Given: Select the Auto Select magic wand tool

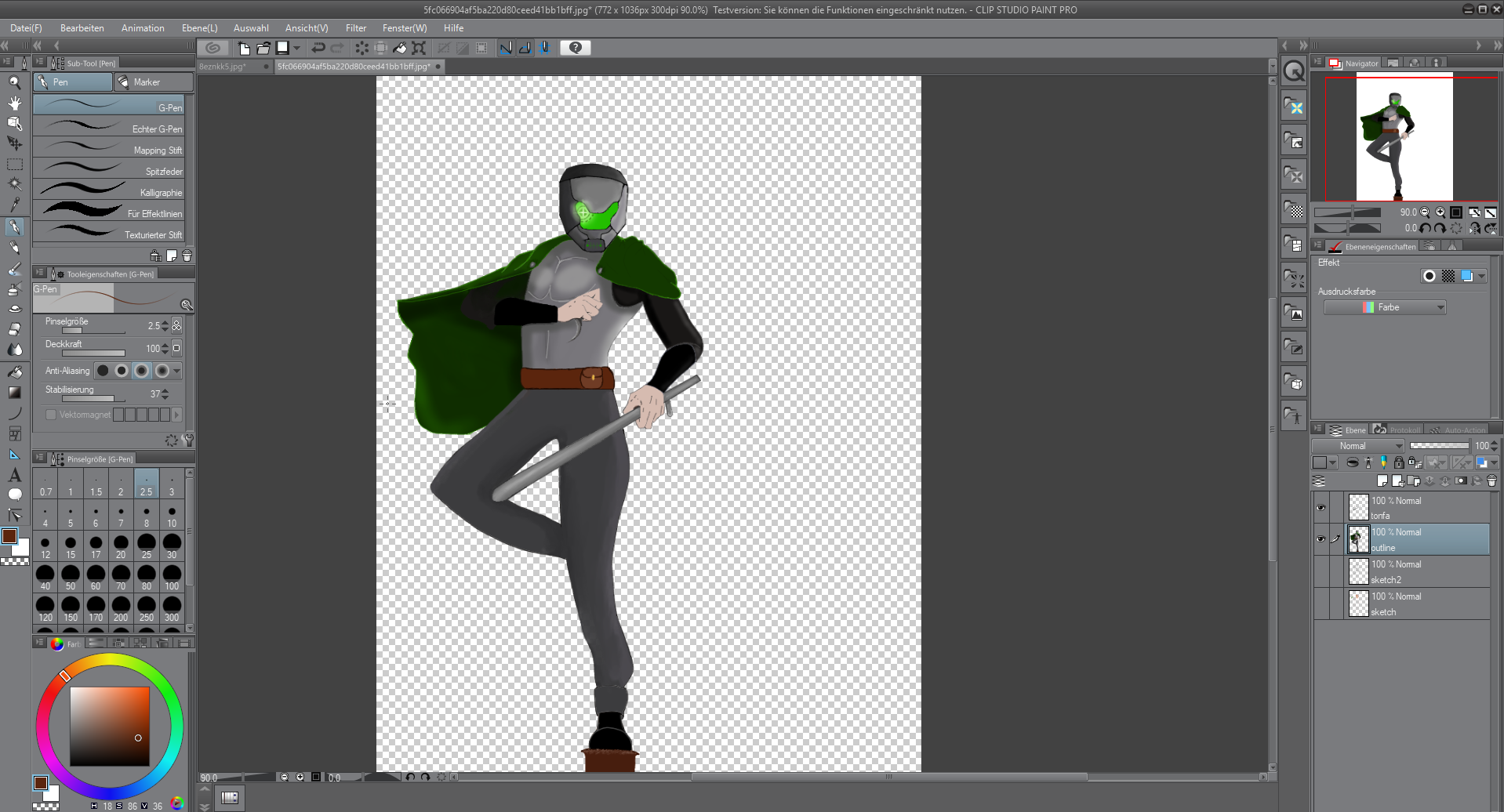Looking at the screenshot, I should (x=14, y=184).
